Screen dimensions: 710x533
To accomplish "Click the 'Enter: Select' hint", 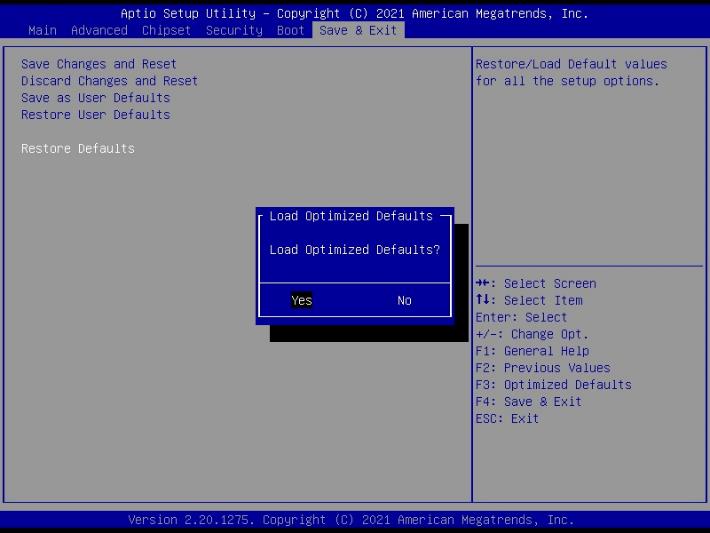I will point(521,317).
